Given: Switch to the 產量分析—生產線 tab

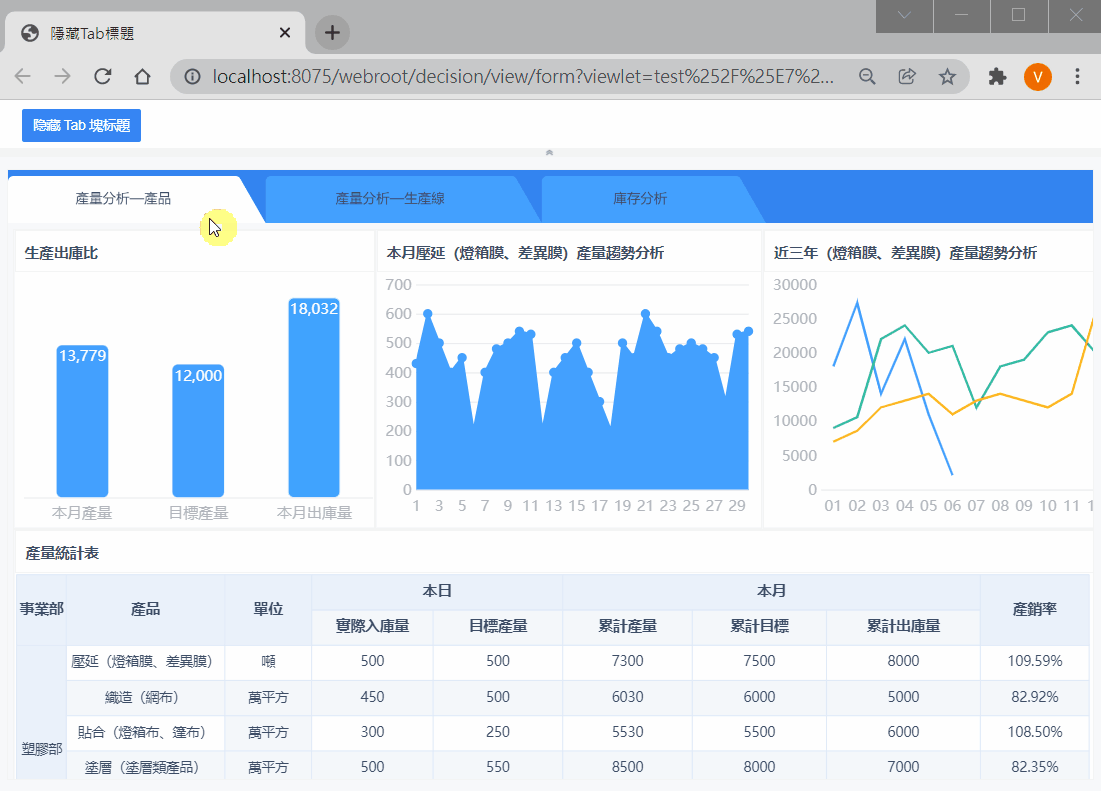Looking at the screenshot, I should tap(388, 197).
